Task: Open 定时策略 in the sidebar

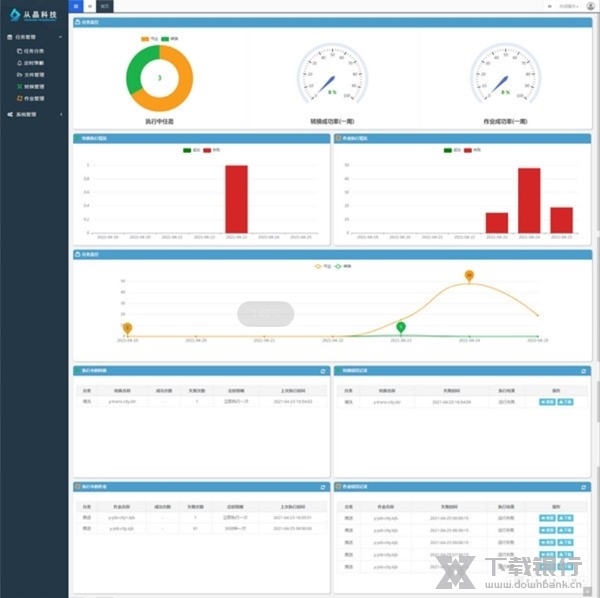Action: (x=32, y=62)
